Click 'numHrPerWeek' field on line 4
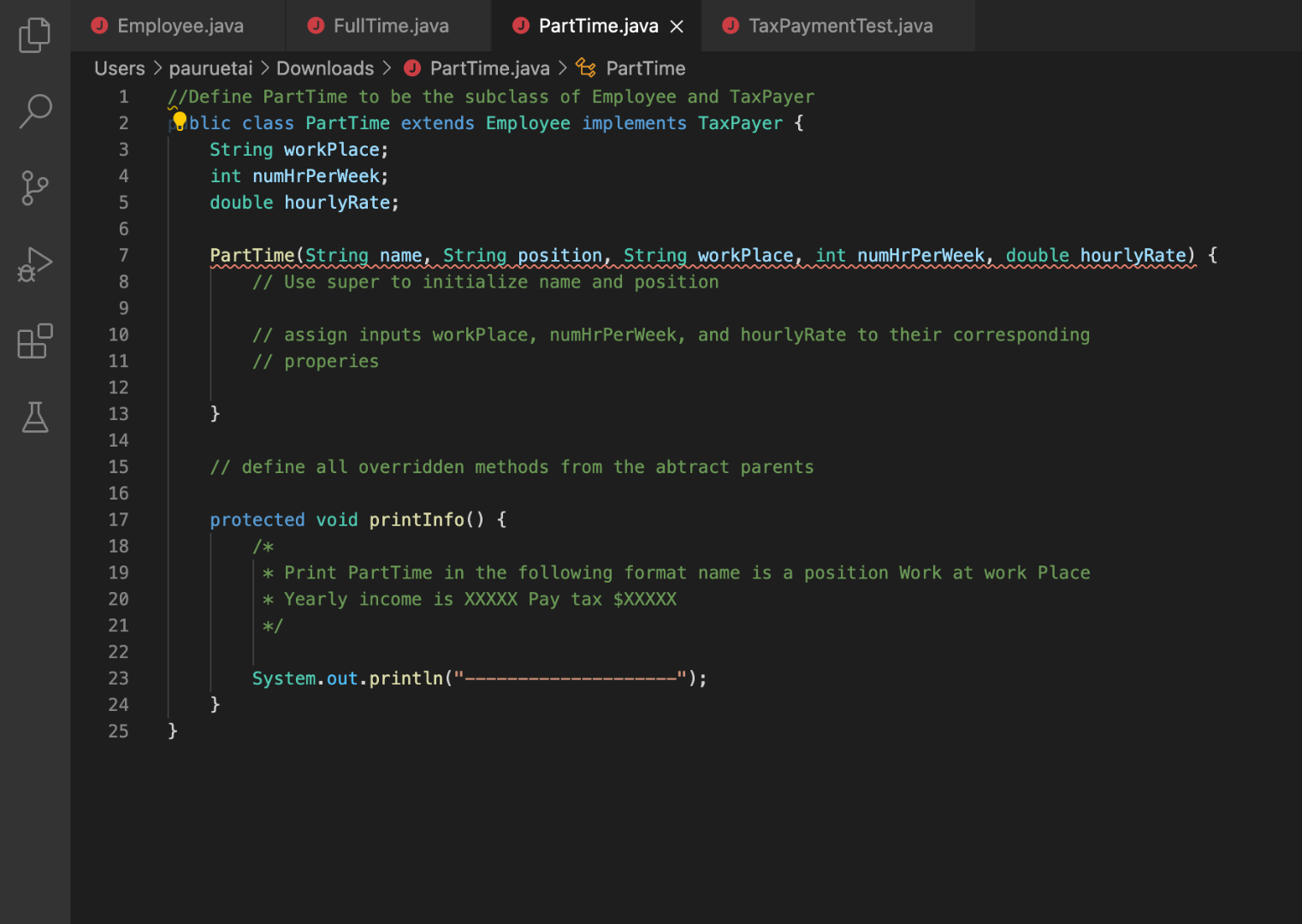1302x924 pixels. click(316, 176)
